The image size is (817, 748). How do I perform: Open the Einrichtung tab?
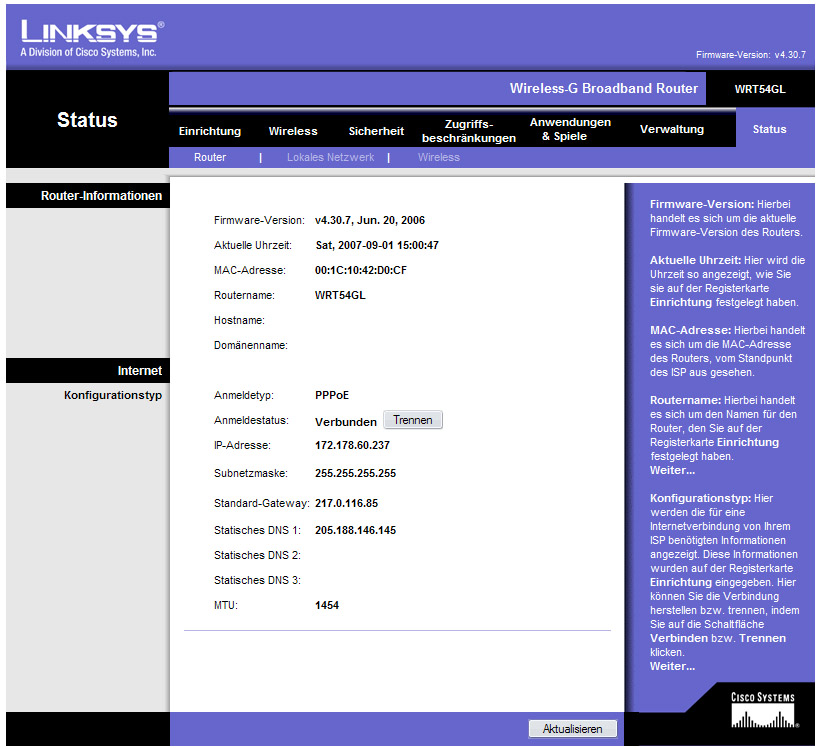point(210,131)
